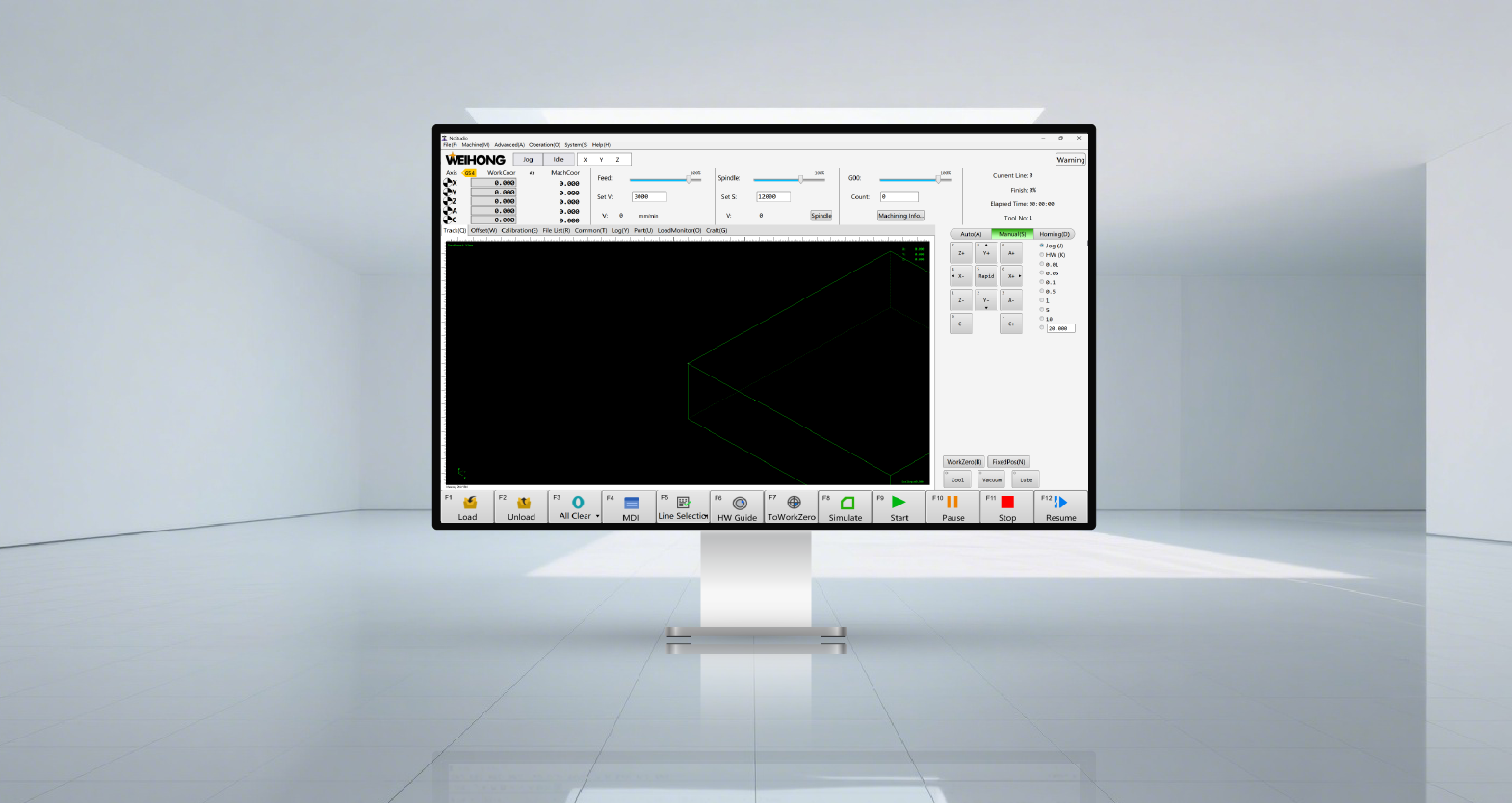This screenshot has width=1512, height=803.
Task: Open the Advanced(A) menu
Action: pos(509,145)
